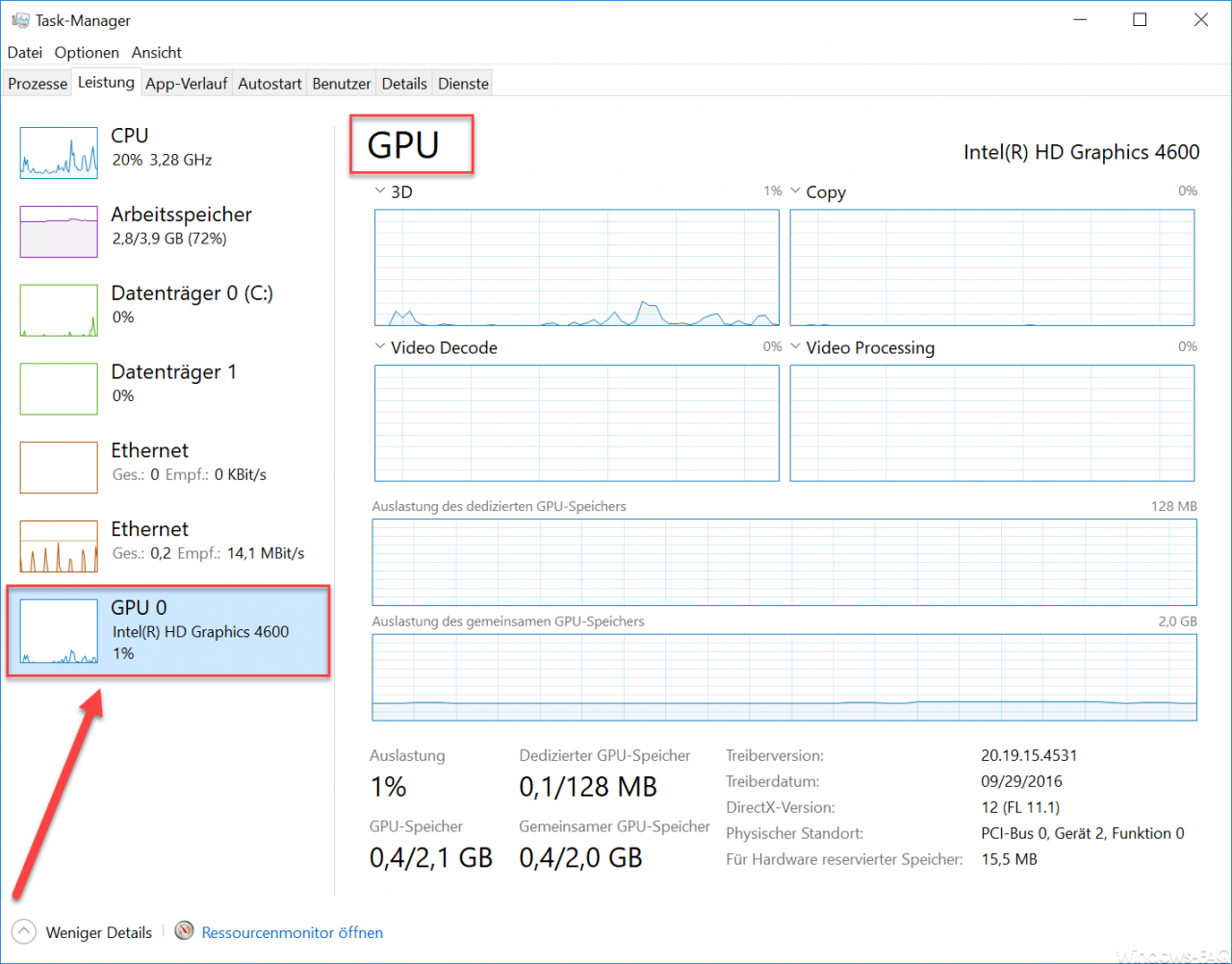Click the CPU mini usage graph

point(59,153)
